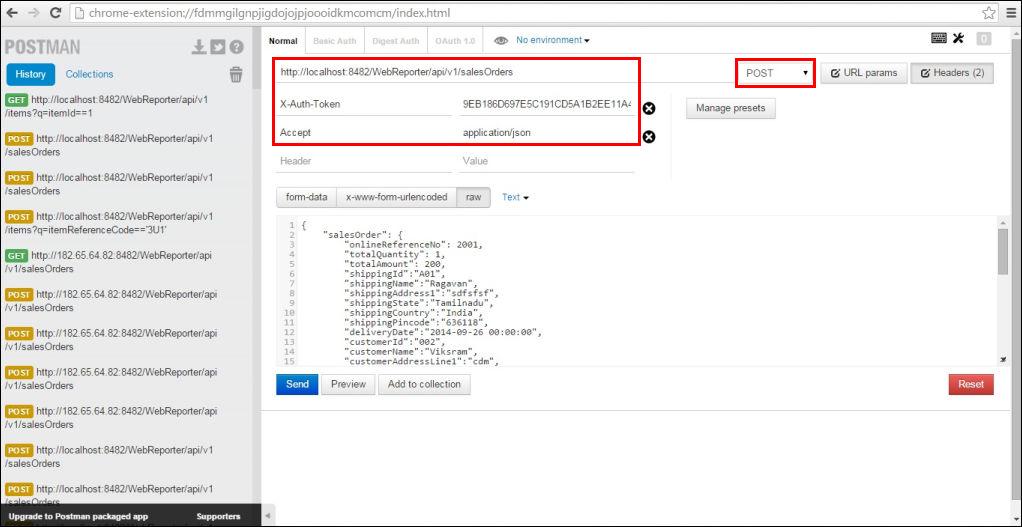Select the Digest Auth tab

click(396, 40)
